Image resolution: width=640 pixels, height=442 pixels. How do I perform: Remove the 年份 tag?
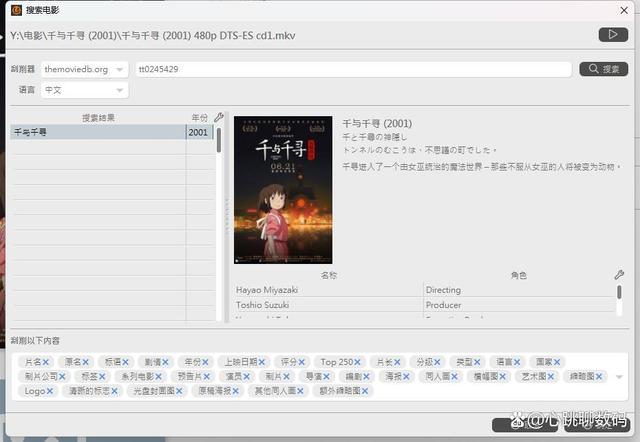tap(205, 362)
